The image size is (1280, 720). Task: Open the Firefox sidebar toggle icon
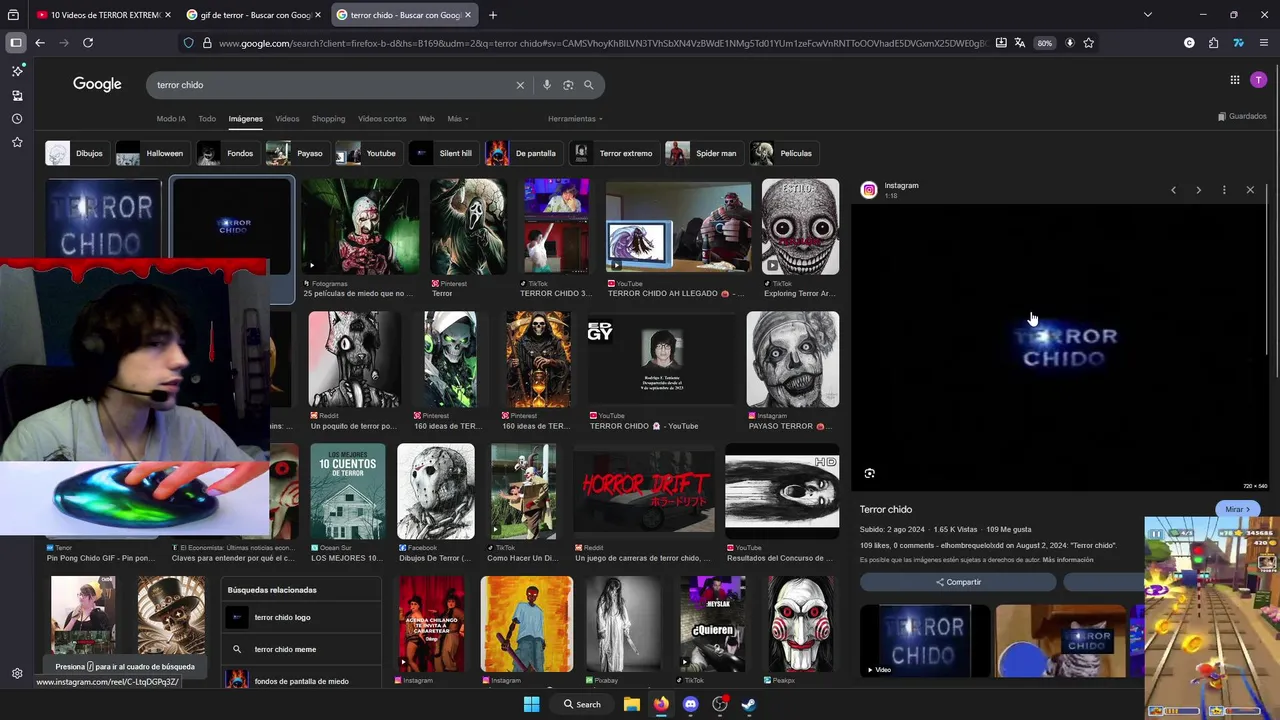point(15,43)
